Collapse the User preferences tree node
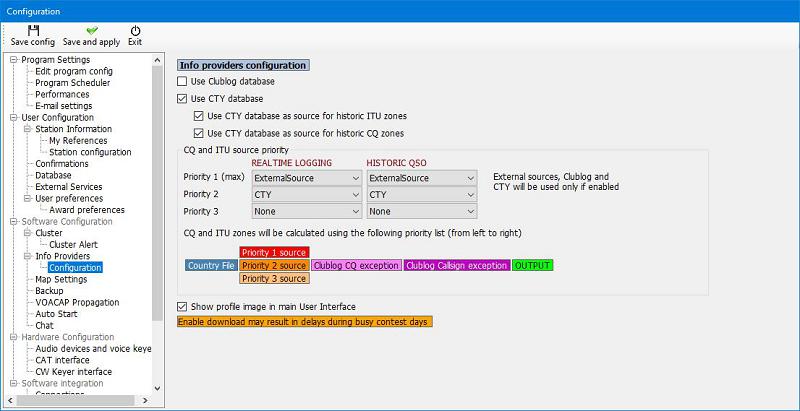800x411 pixels. click(28, 198)
